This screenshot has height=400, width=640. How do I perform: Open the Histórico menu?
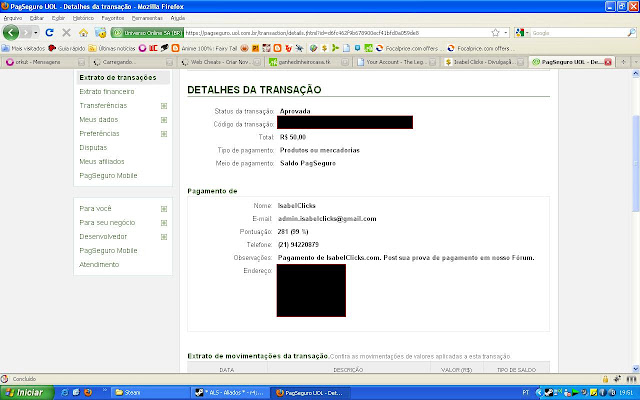(83, 18)
